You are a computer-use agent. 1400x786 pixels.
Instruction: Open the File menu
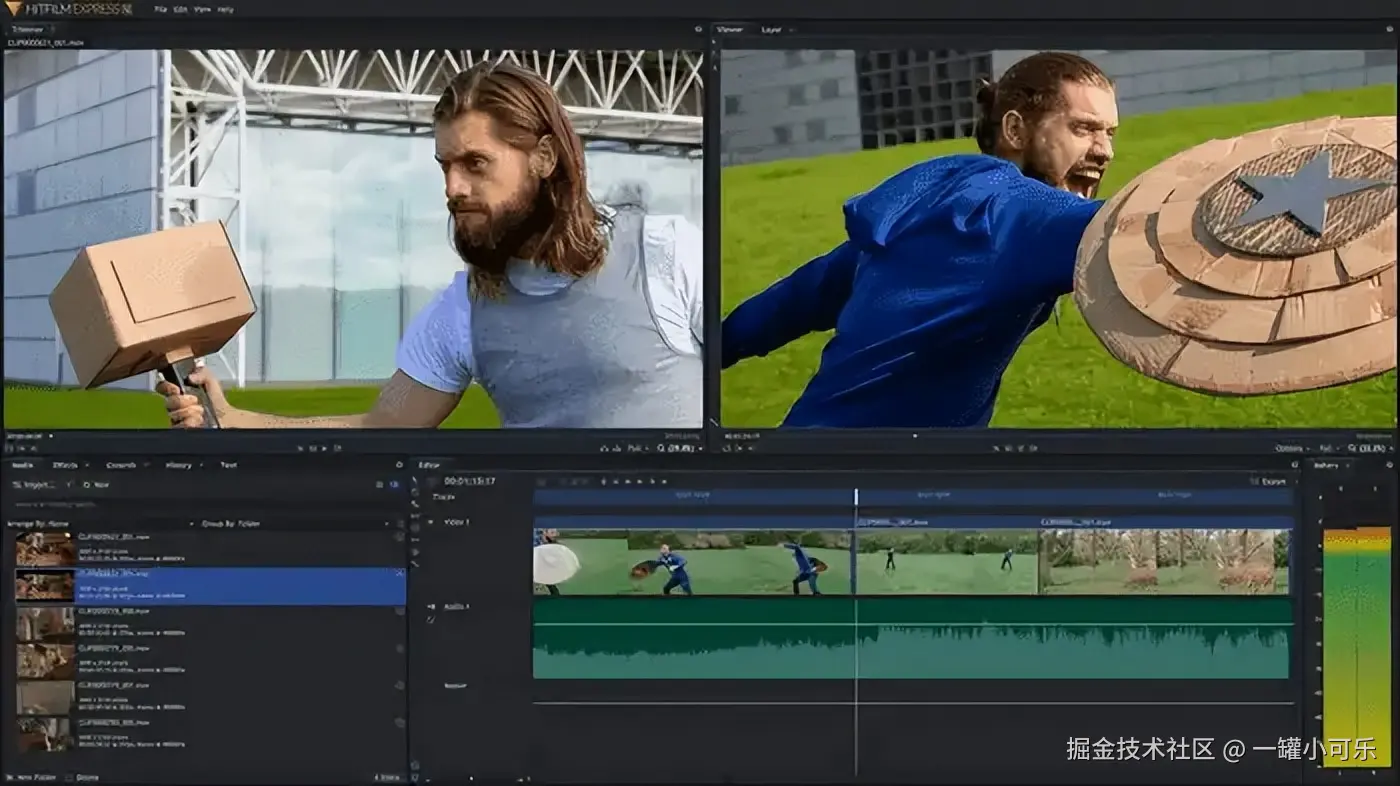tap(161, 9)
